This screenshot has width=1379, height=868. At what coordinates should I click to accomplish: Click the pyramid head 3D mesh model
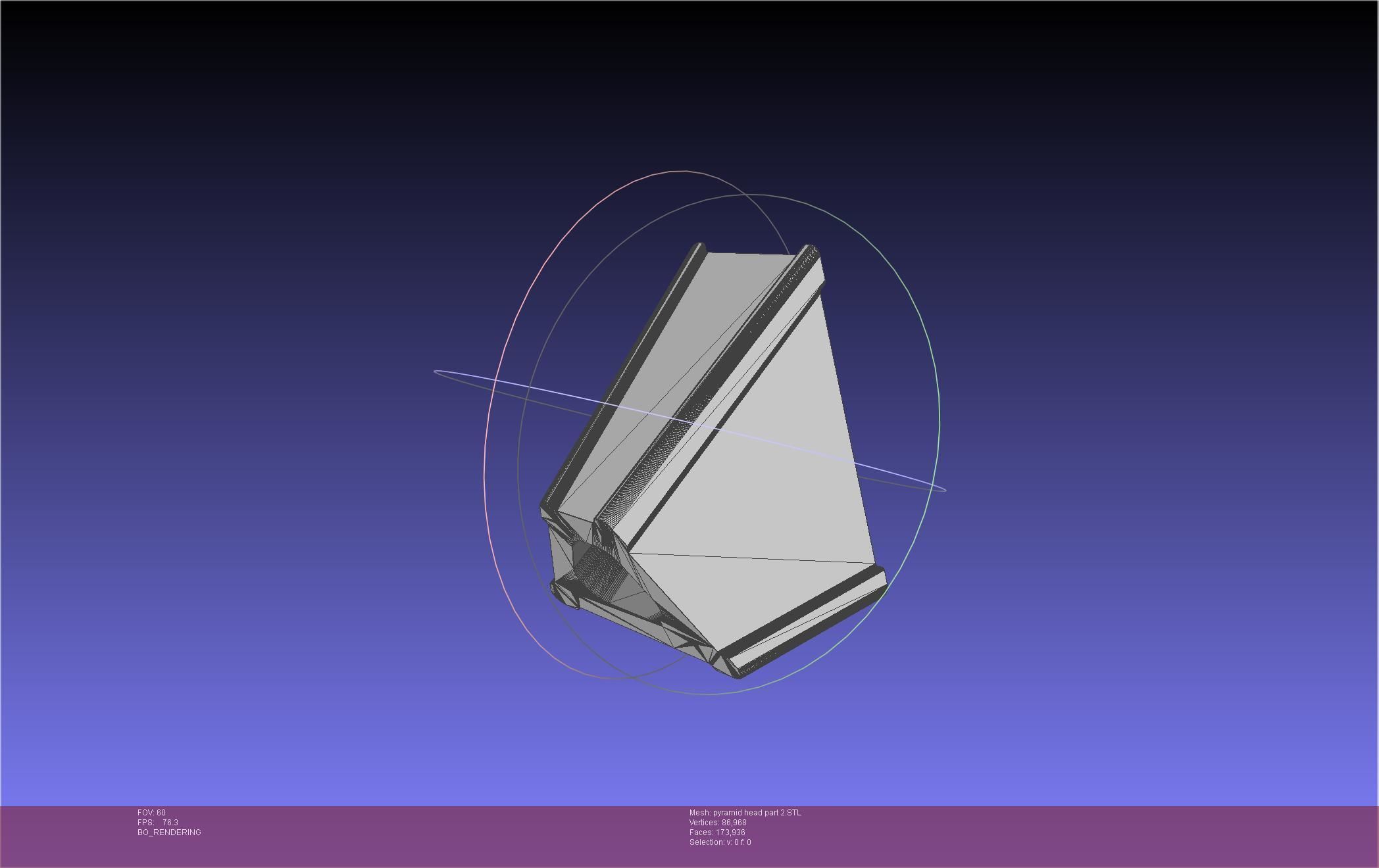[x=714, y=460]
